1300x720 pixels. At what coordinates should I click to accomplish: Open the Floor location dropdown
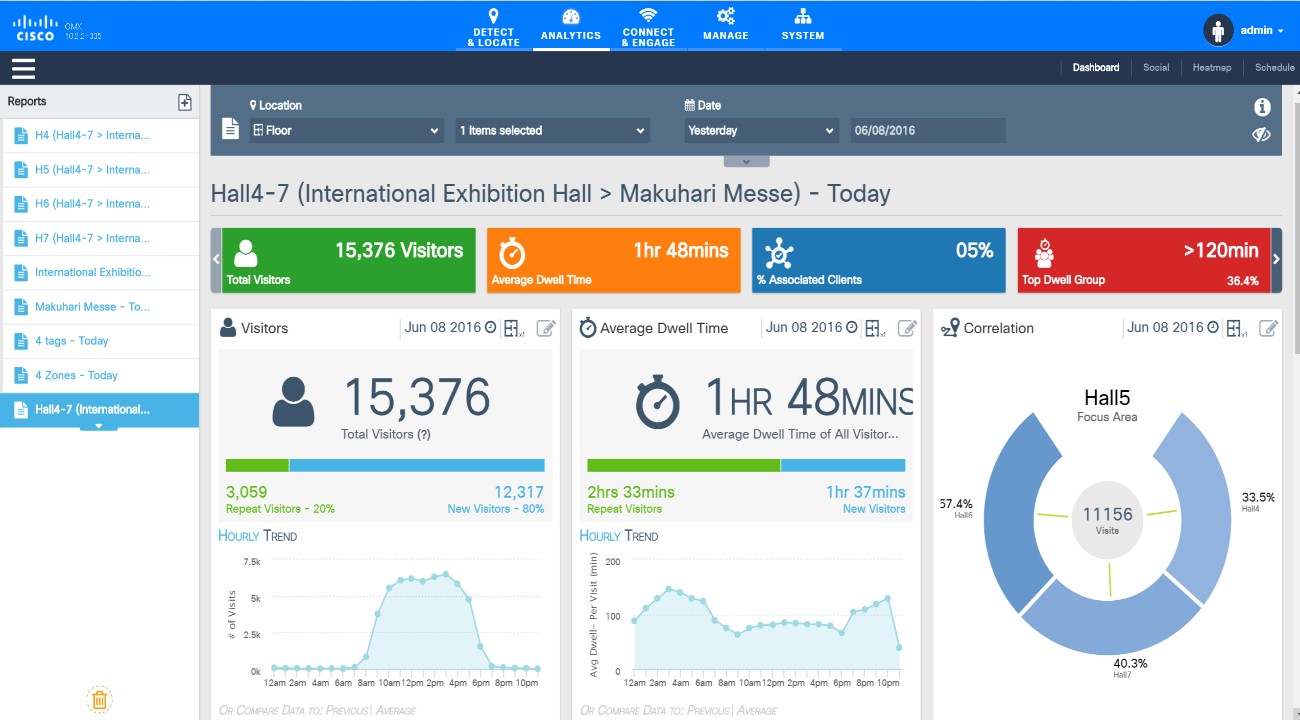coord(346,131)
